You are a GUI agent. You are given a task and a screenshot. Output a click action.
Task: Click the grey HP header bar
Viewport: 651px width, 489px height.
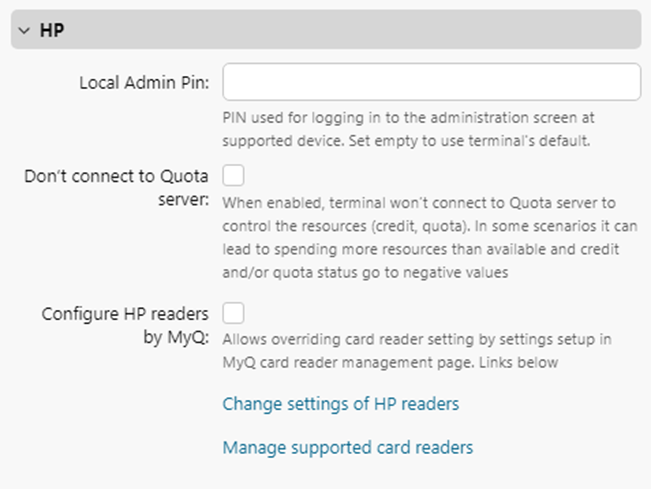(x=340, y=31)
